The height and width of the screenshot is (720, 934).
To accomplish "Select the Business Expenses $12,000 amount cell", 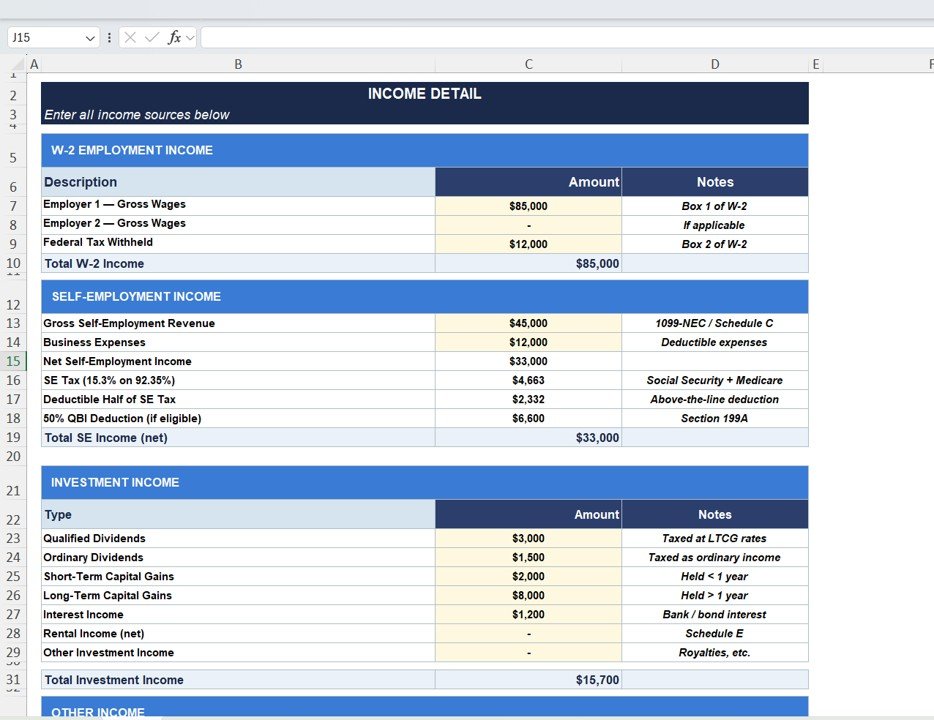I will (528, 342).
